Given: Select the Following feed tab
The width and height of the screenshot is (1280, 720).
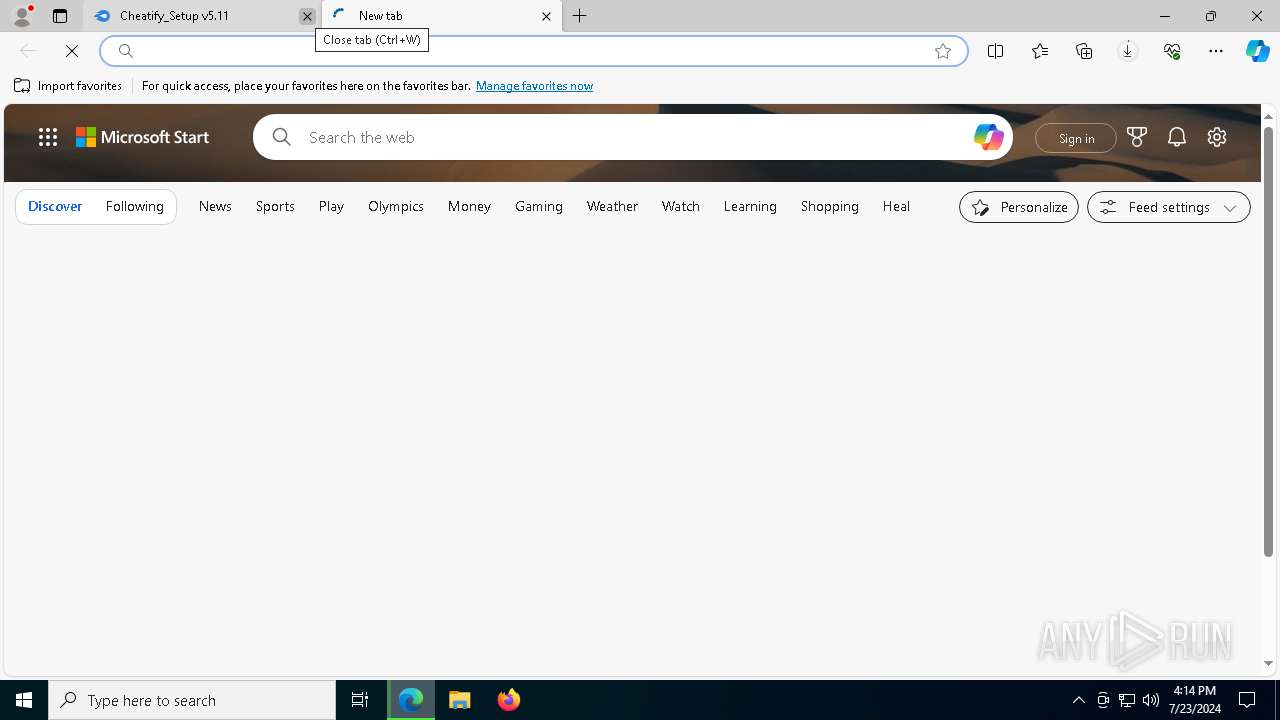Looking at the screenshot, I should pos(135,206).
